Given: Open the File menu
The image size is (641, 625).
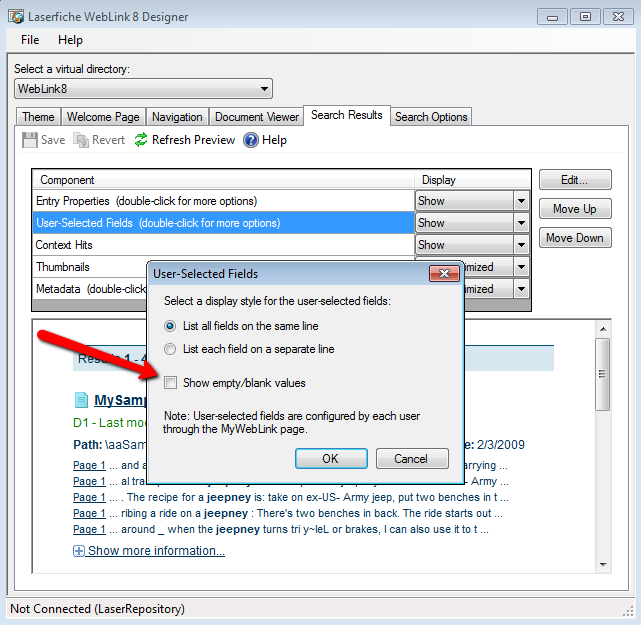Looking at the screenshot, I should coord(30,40).
